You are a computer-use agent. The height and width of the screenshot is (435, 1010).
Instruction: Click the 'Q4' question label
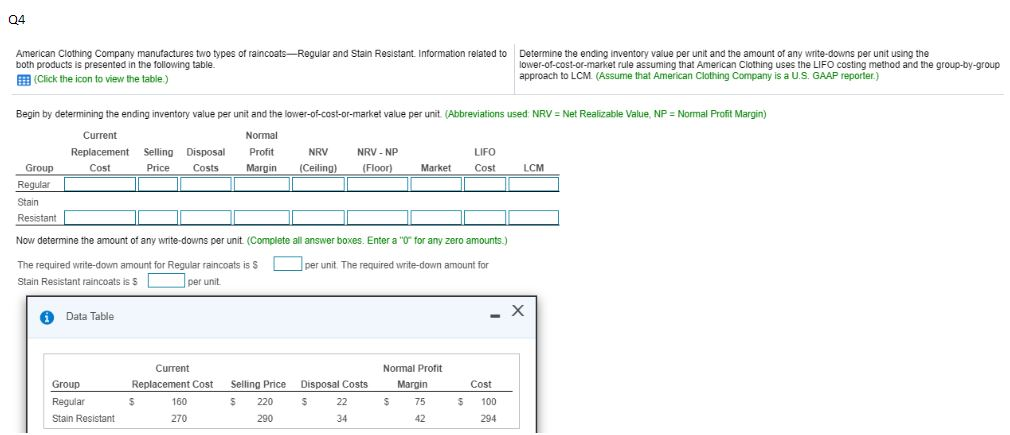tap(17, 19)
